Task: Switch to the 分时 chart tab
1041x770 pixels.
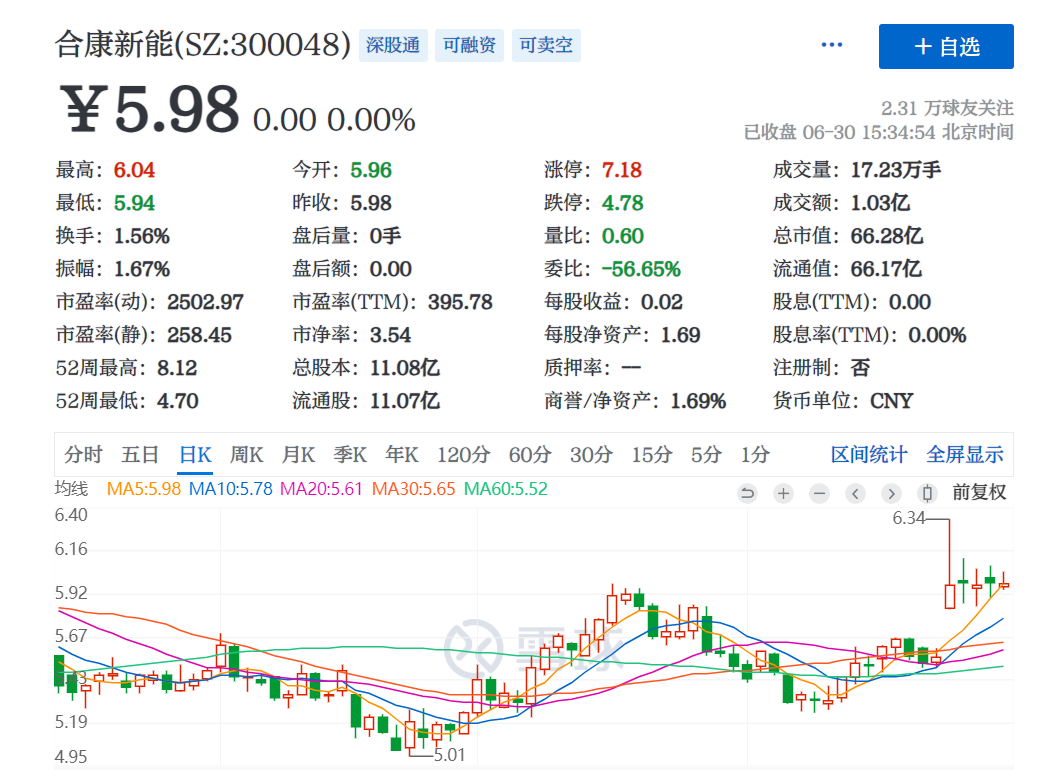Action: click(x=84, y=455)
